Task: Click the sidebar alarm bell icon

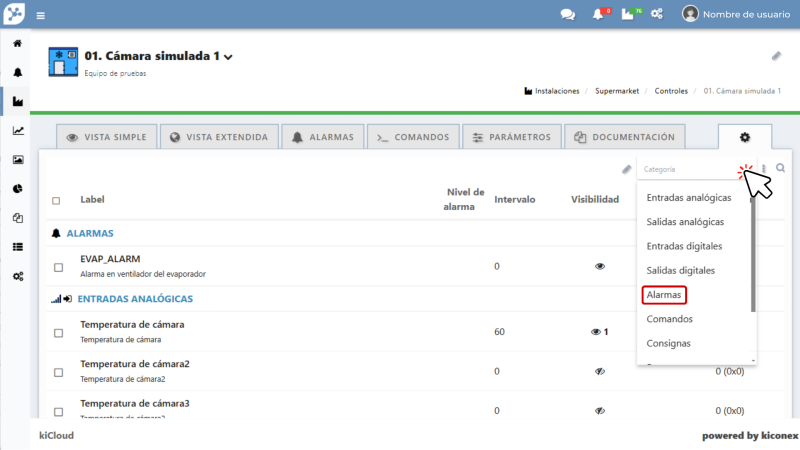Action: 17,73
